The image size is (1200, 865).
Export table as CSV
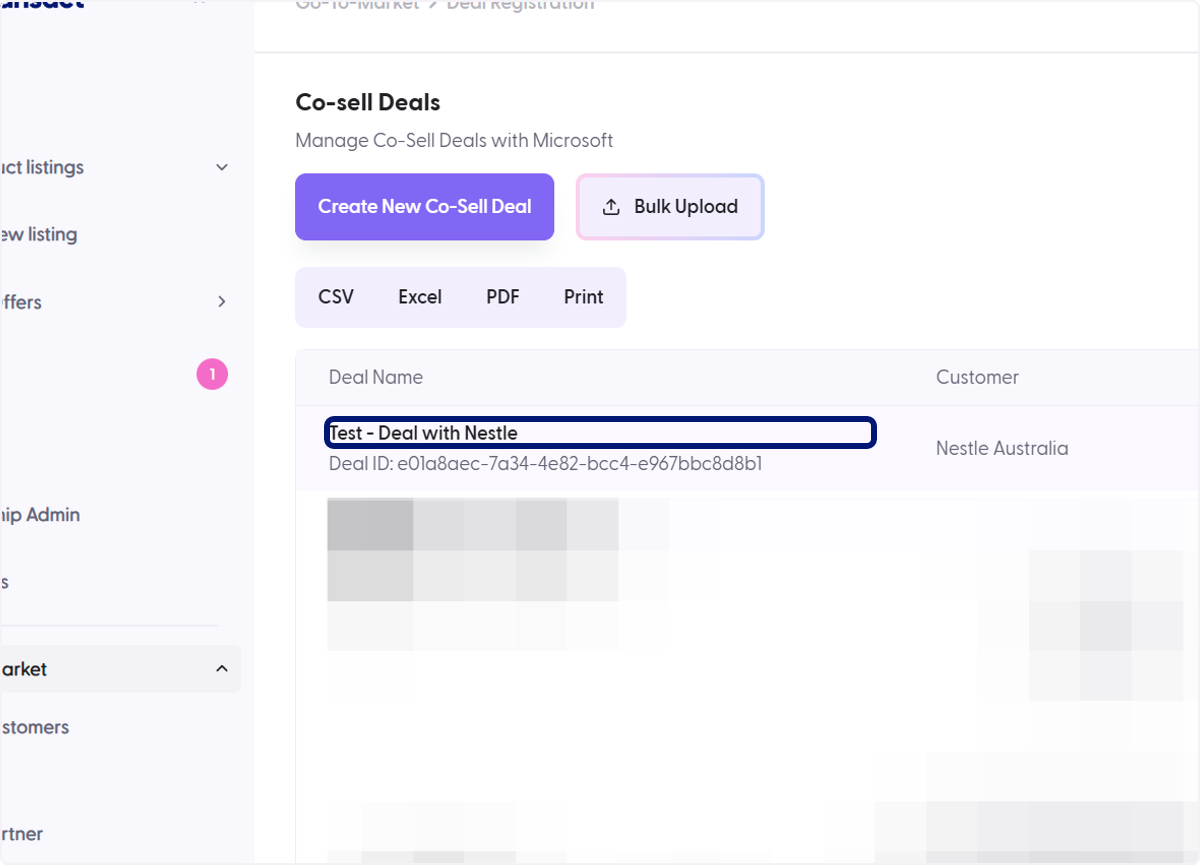(x=336, y=297)
